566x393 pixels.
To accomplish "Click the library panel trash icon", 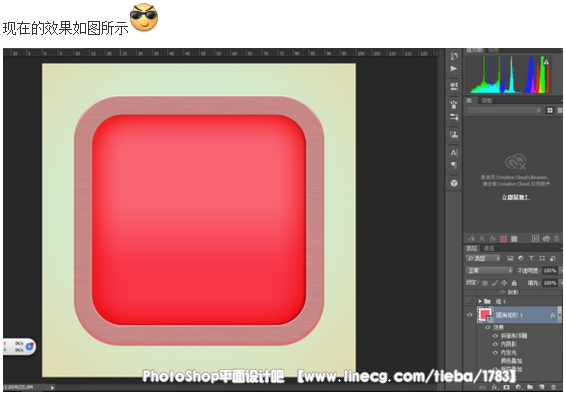I will (557, 239).
